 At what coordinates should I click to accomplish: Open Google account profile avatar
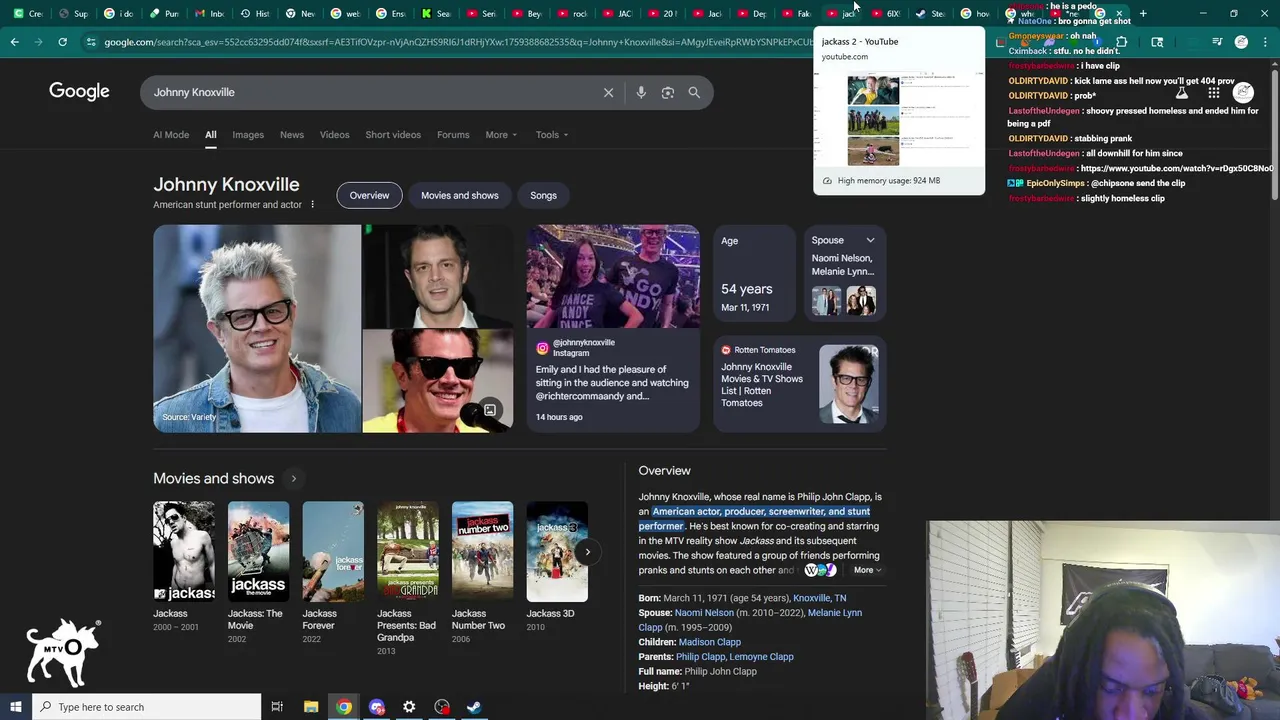tap(1243, 93)
